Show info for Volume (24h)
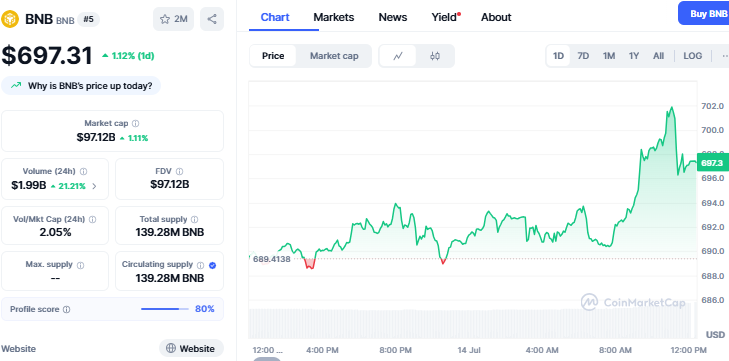 point(84,171)
